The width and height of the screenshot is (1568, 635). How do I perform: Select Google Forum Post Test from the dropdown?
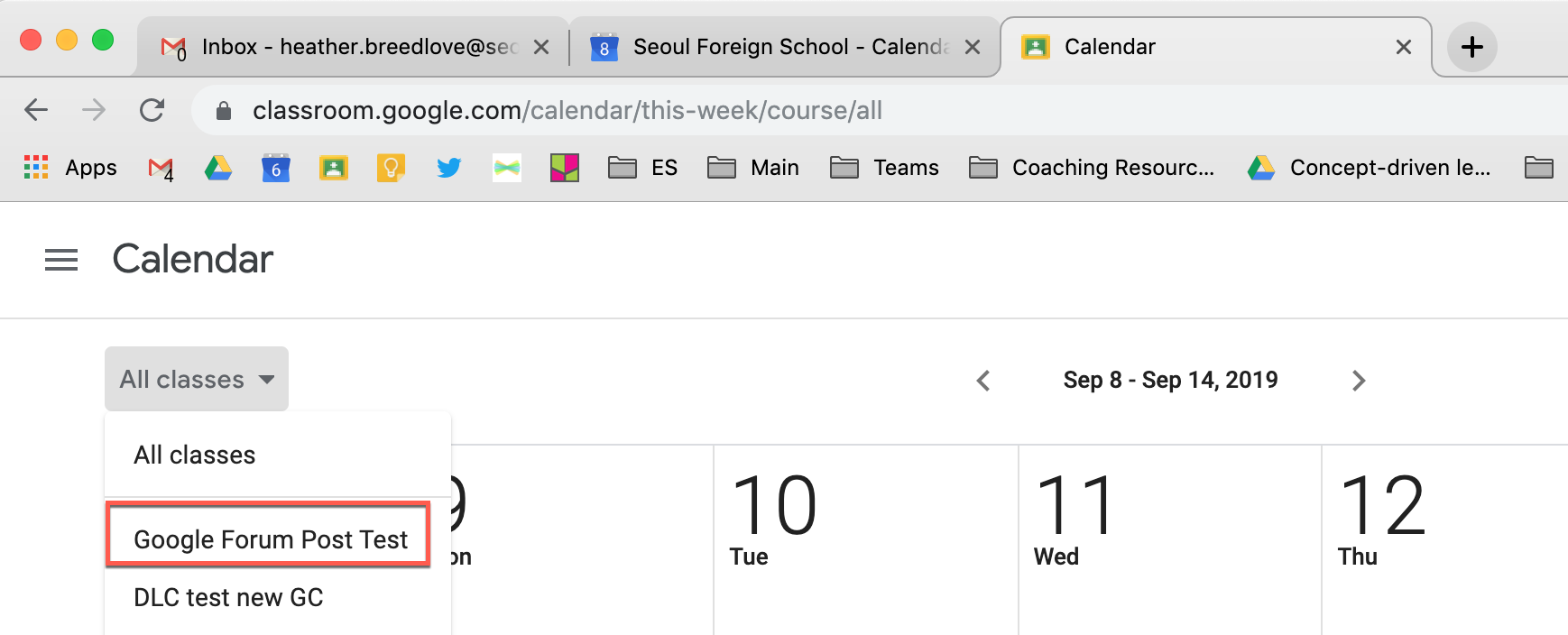click(x=269, y=538)
